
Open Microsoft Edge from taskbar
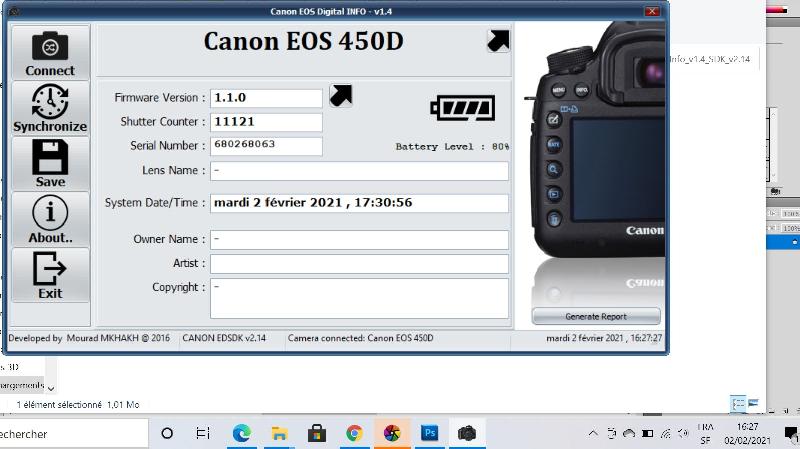click(x=241, y=434)
